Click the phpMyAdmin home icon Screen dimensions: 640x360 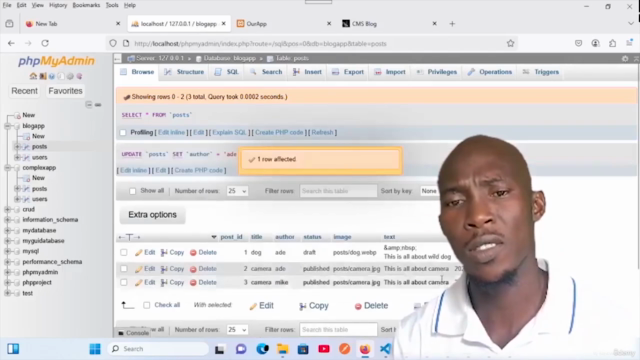tap(33, 76)
